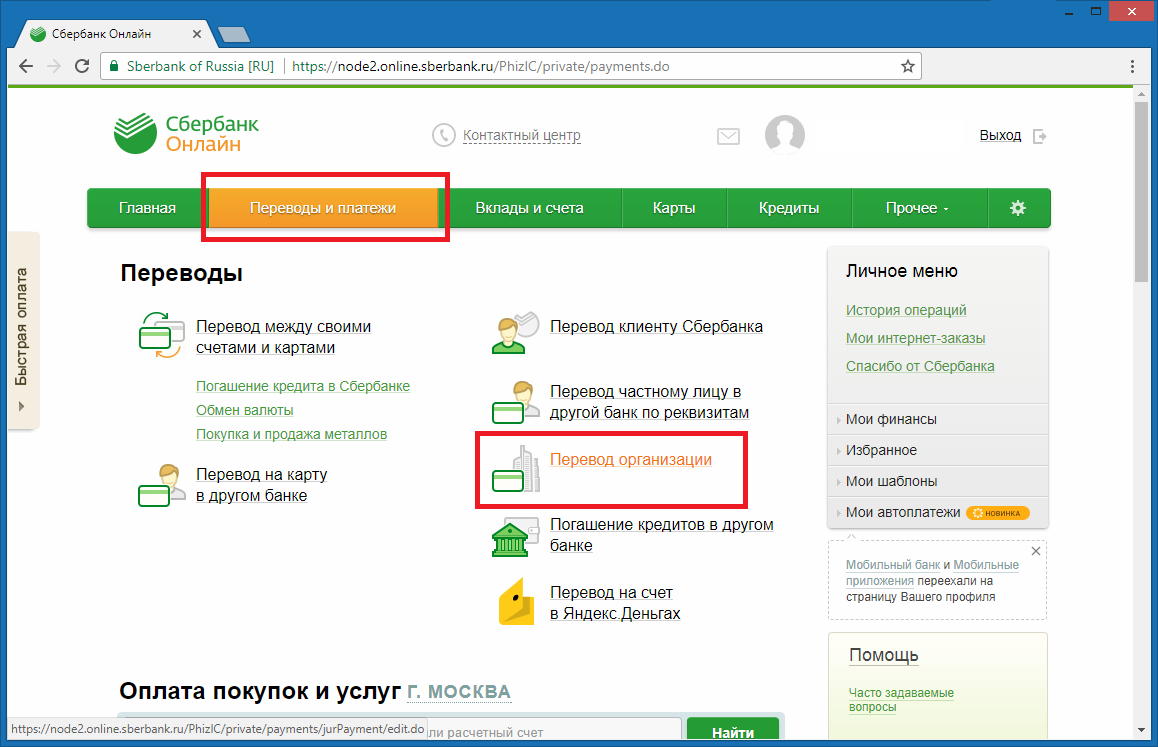Expand Мои финансы in the personal menu
The width and height of the screenshot is (1158, 747).
pyautogui.click(x=938, y=419)
